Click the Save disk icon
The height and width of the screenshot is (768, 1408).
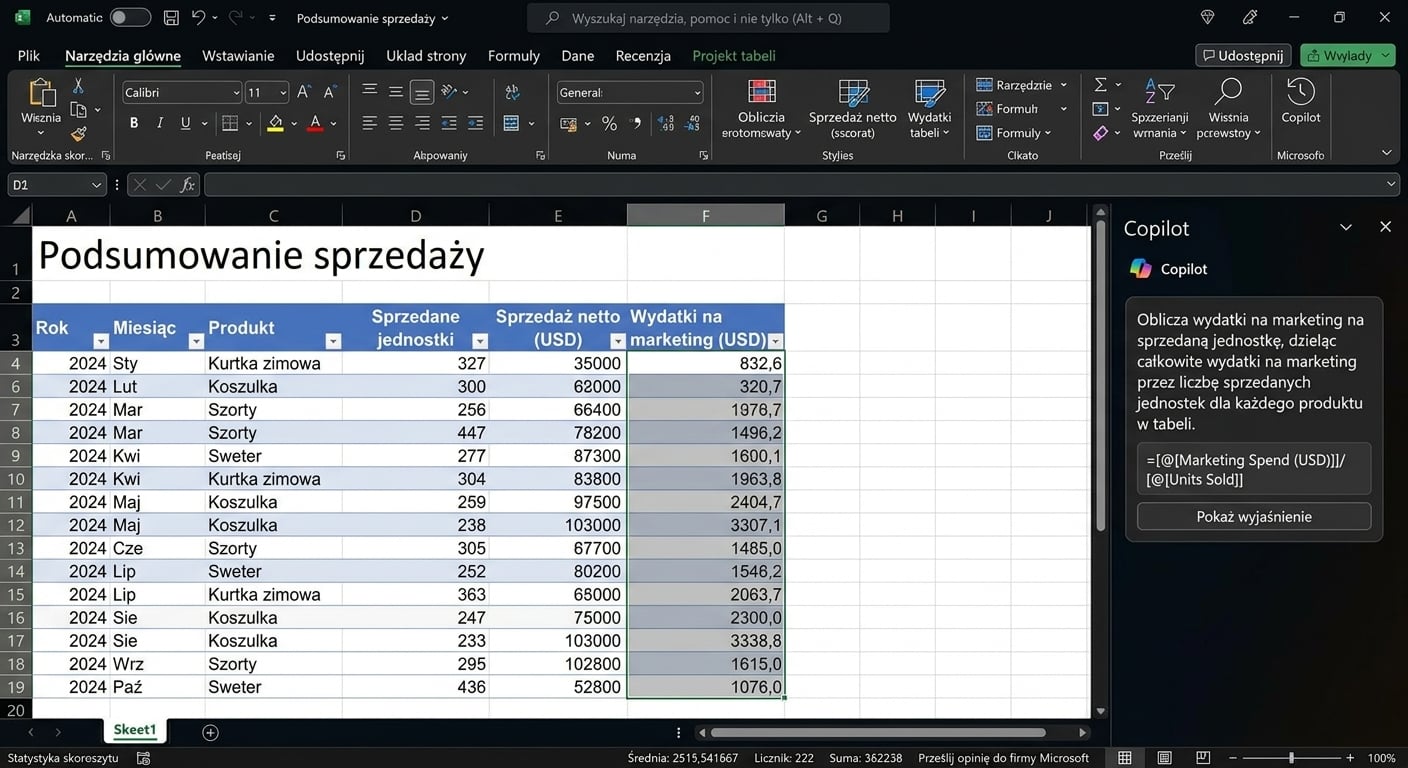click(x=171, y=18)
